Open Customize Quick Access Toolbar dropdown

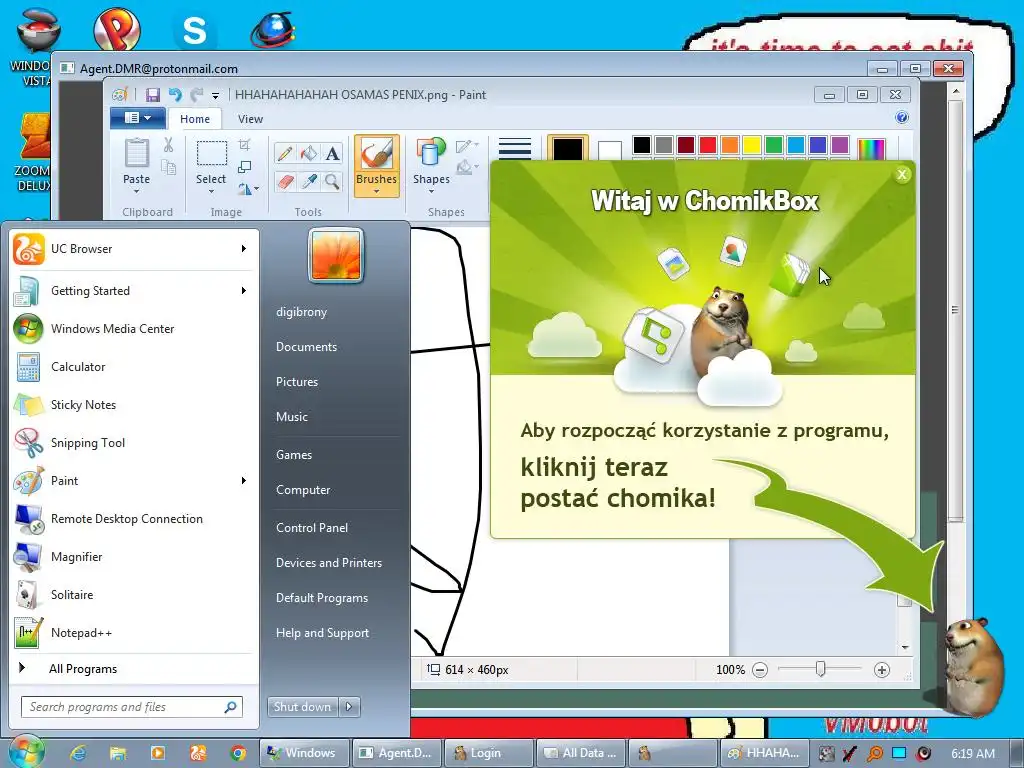coord(216,96)
